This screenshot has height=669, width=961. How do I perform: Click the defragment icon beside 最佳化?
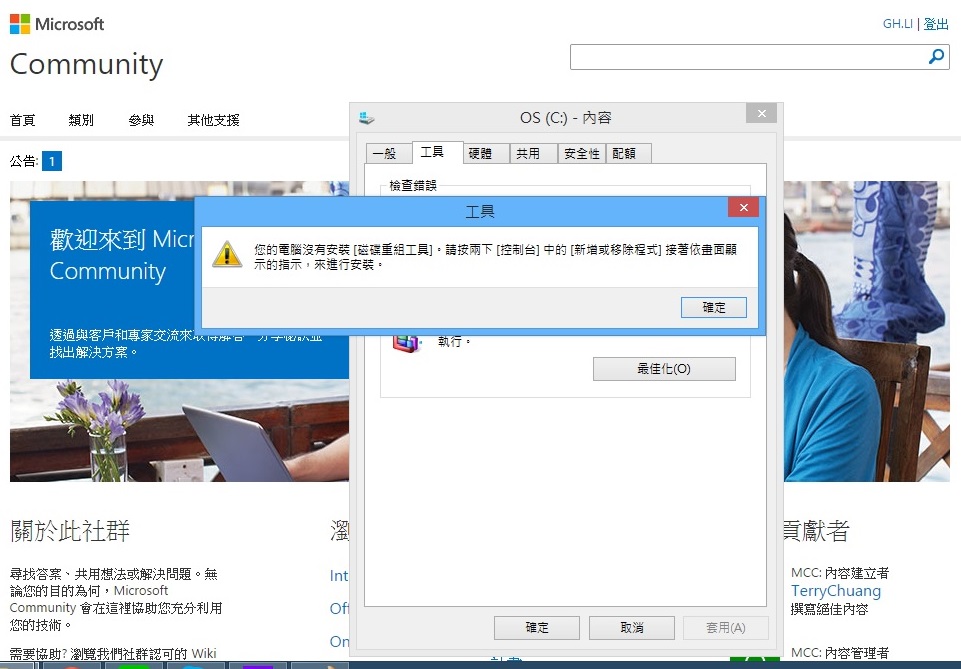coord(406,343)
